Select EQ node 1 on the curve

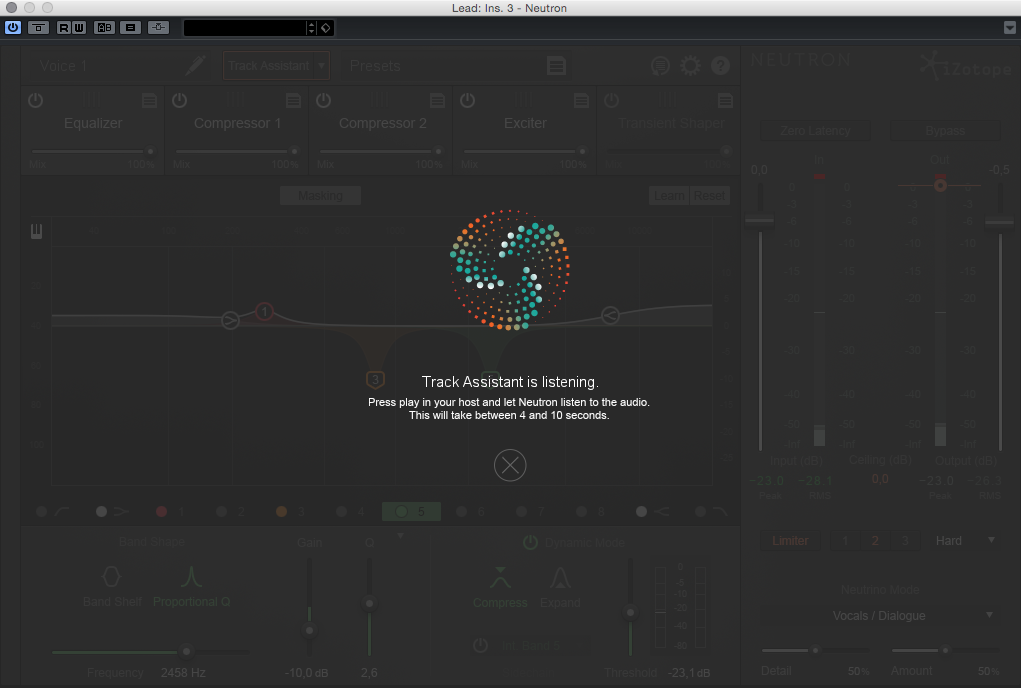(264, 312)
